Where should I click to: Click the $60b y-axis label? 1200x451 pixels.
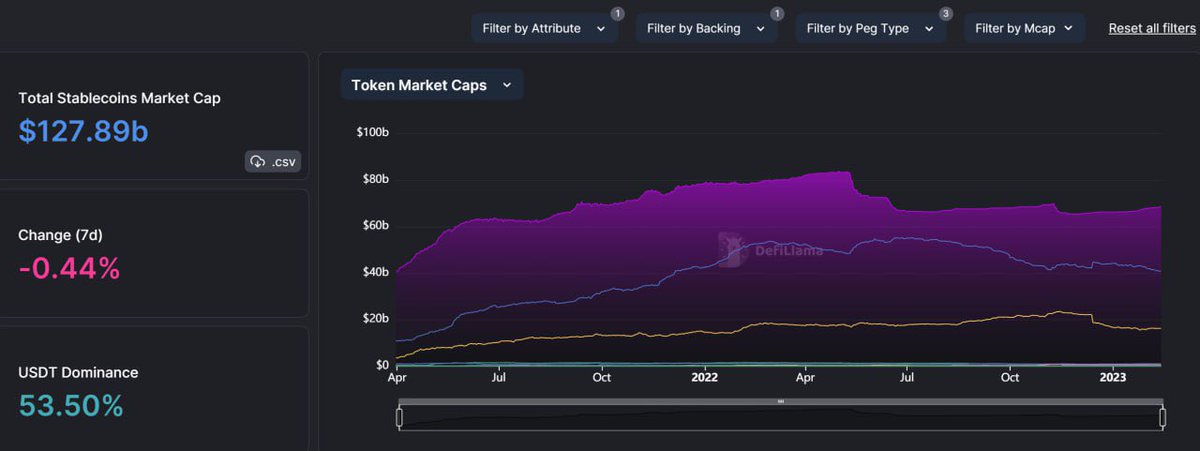(375, 225)
